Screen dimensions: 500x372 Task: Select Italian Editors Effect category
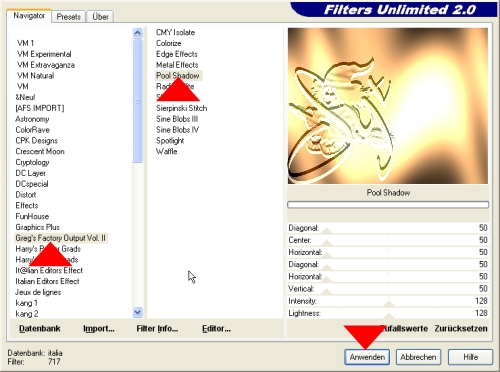tap(47, 281)
